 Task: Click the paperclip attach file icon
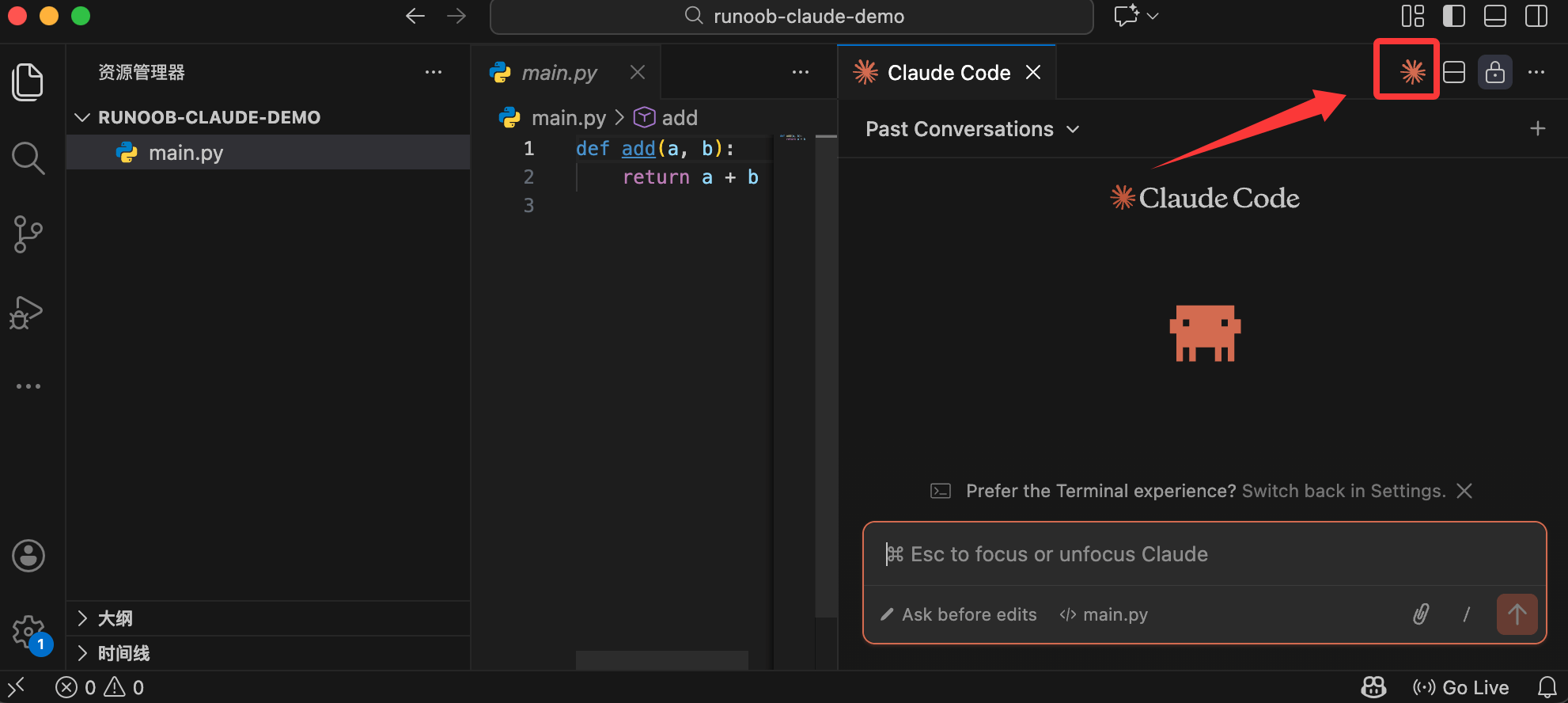1421,614
